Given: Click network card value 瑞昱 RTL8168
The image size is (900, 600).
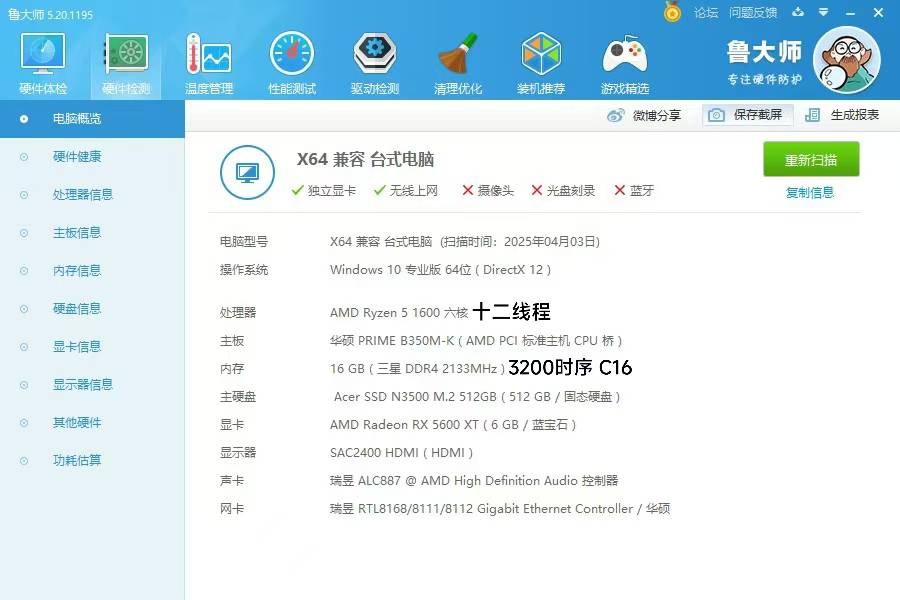Looking at the screenshot, I should 500,509.
